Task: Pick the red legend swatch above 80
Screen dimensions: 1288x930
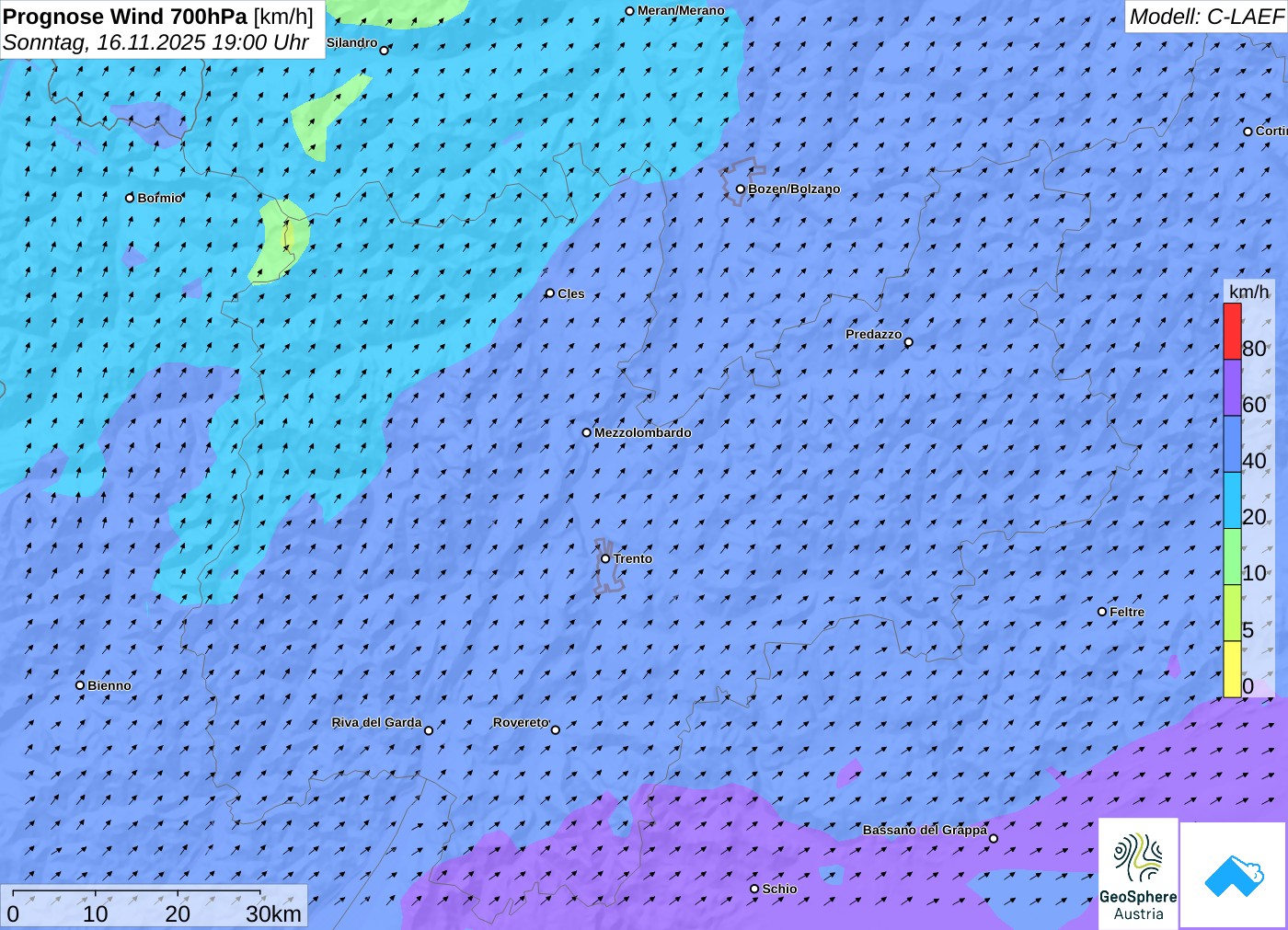Action: tap(1232, 331)
